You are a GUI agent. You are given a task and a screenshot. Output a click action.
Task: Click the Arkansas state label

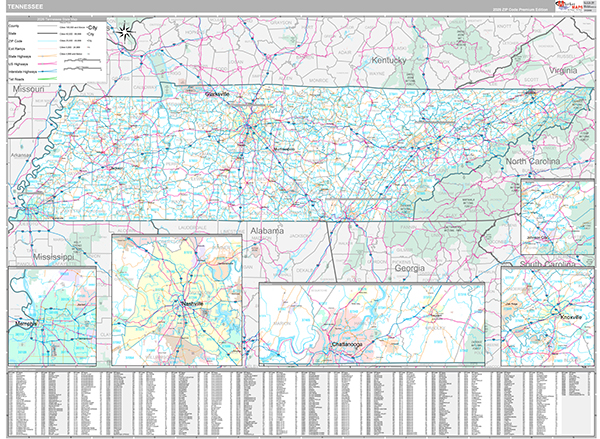pyautogui.click(x=20, y=155)
